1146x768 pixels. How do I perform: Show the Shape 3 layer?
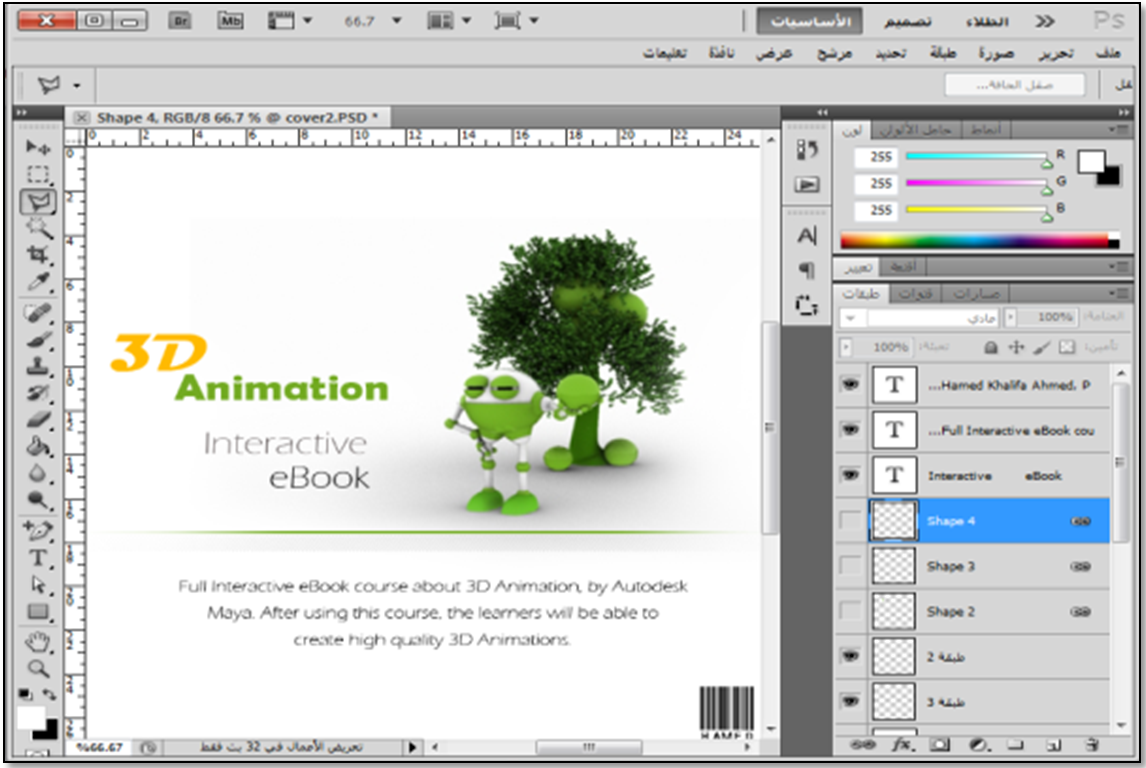point(850,566)
